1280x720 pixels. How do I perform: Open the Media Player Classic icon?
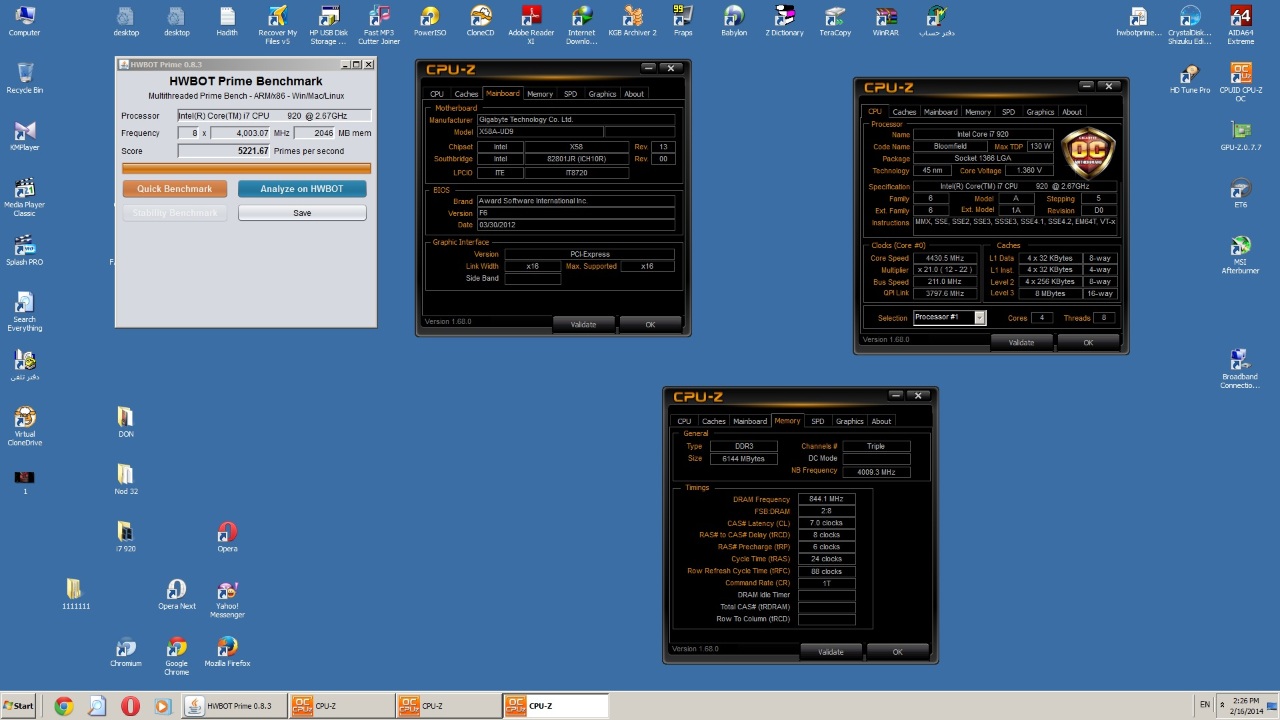pos(25,197)
